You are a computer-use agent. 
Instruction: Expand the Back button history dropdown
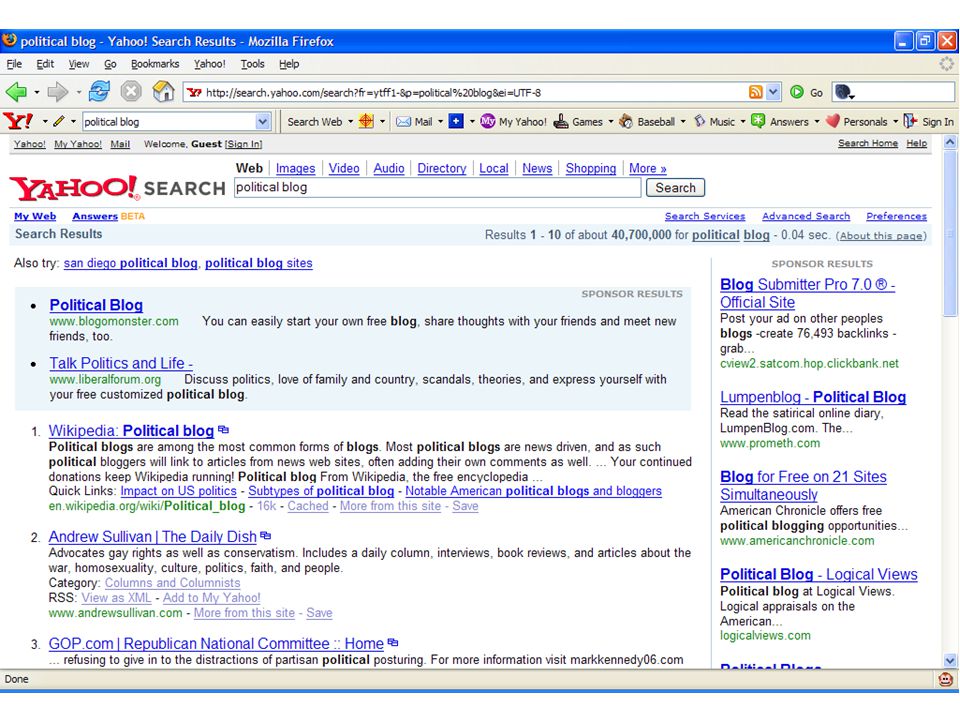point(37,92)
